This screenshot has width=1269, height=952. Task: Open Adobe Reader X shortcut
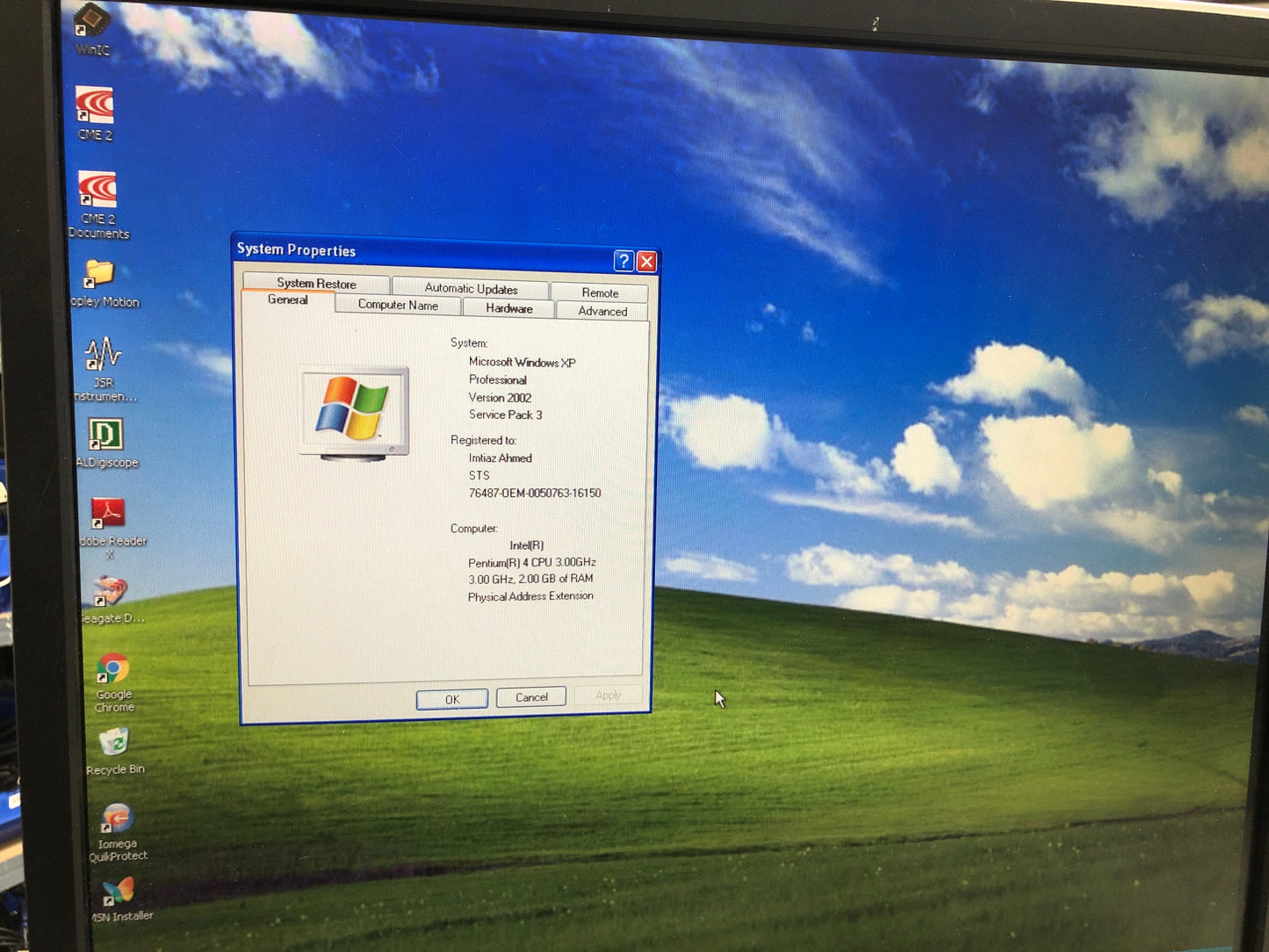point(108,515)
